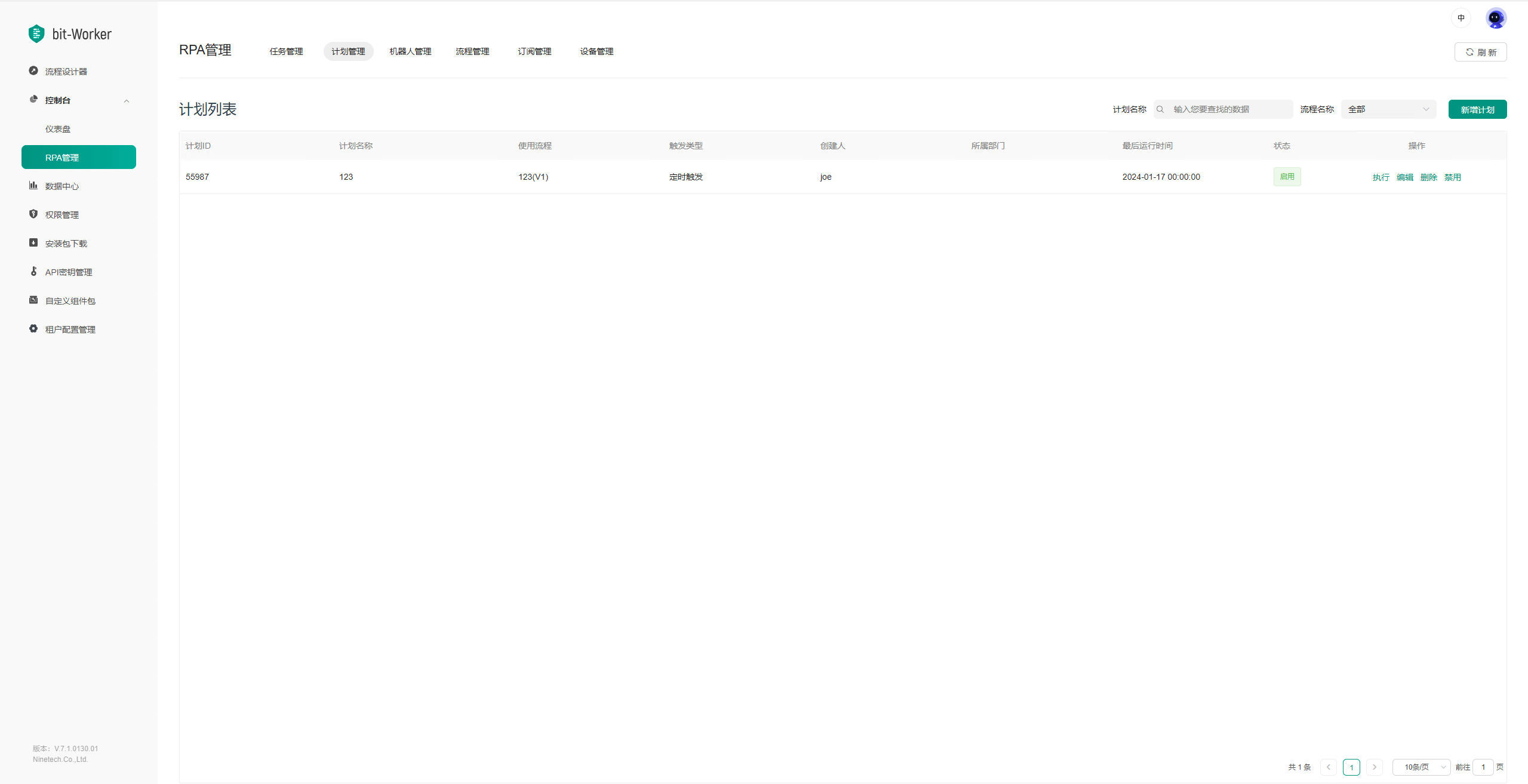
Task: Click the 新增计划 button
Action: [1477, 110]
